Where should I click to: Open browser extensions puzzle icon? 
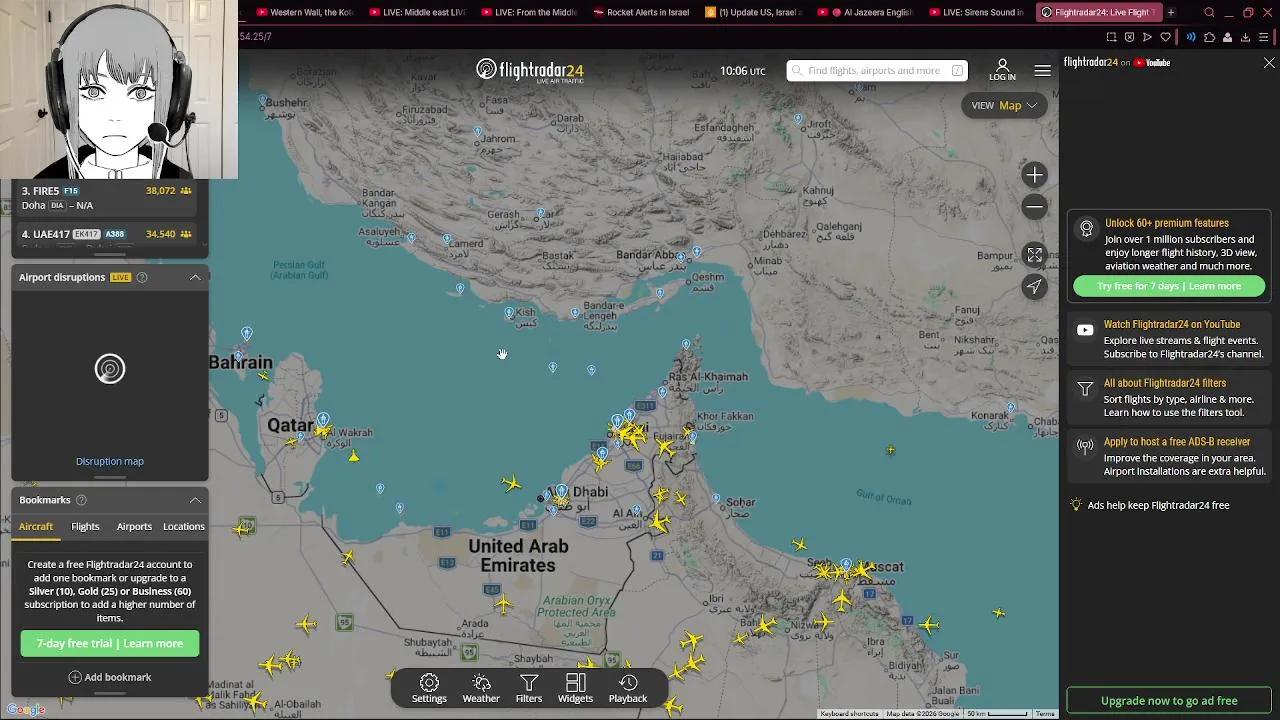[1209, 37]
